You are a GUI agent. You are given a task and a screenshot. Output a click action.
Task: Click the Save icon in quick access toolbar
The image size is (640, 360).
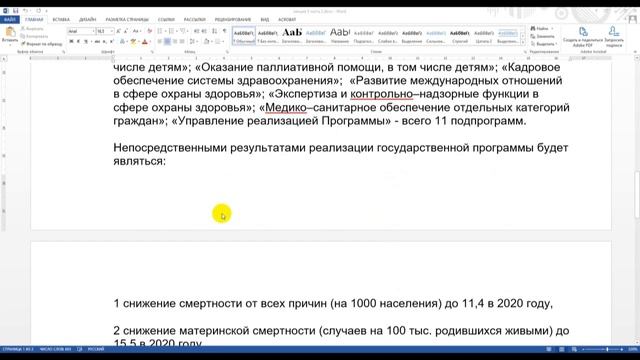pos(16,11)
